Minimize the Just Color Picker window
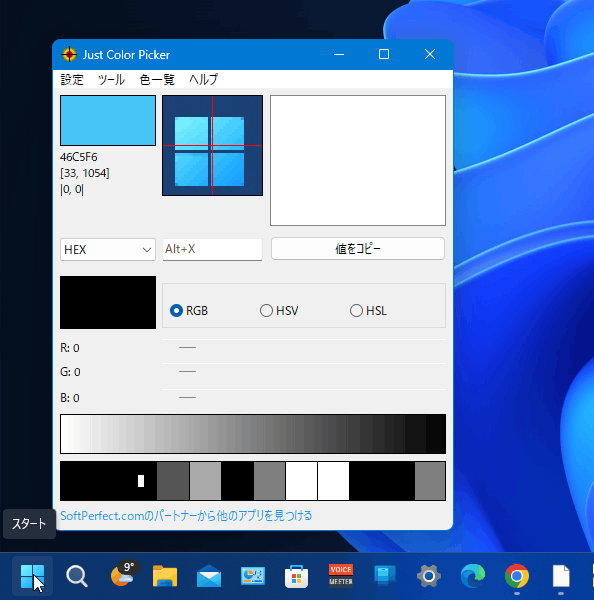The width and height of the screenshot is (594, 600). (x=339, y=54)
